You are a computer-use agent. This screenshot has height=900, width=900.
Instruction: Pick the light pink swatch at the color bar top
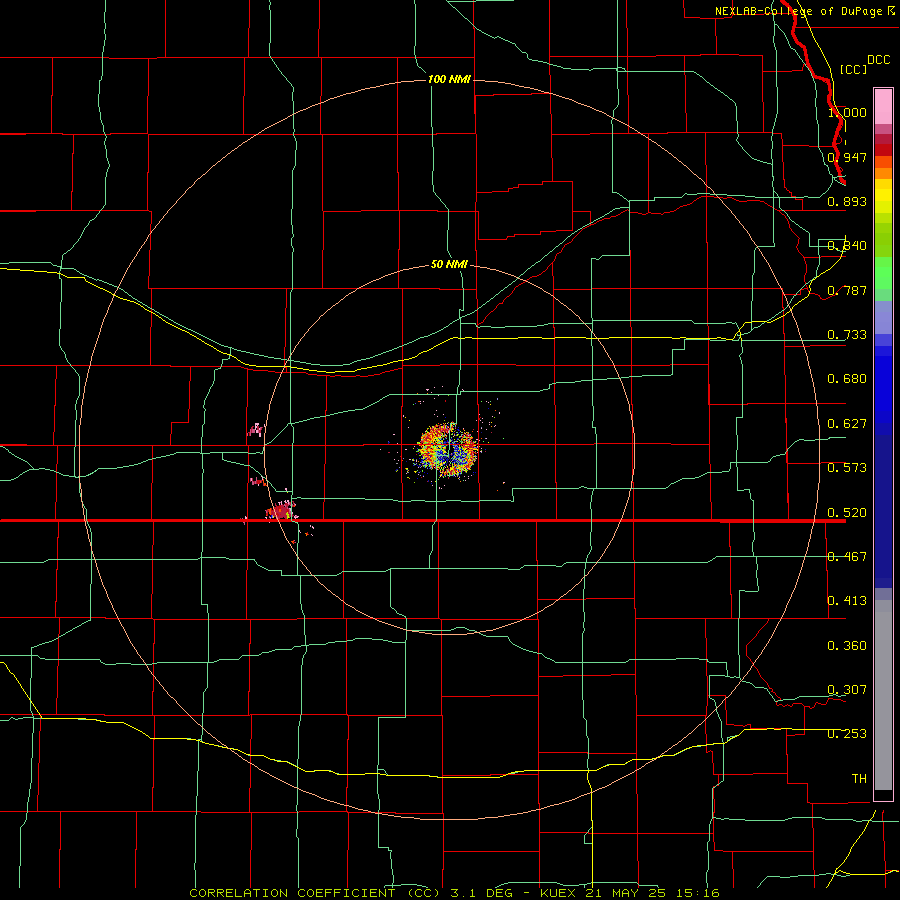pos(883,106)
